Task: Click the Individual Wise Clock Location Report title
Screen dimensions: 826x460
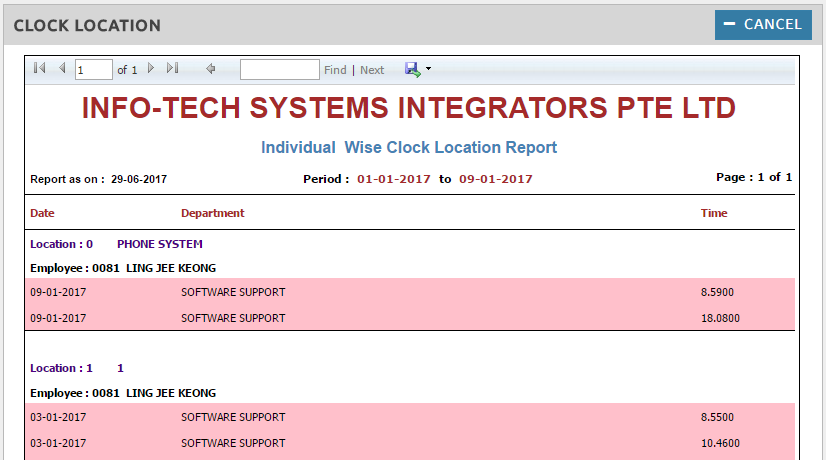Action: (x=409, y=148)
